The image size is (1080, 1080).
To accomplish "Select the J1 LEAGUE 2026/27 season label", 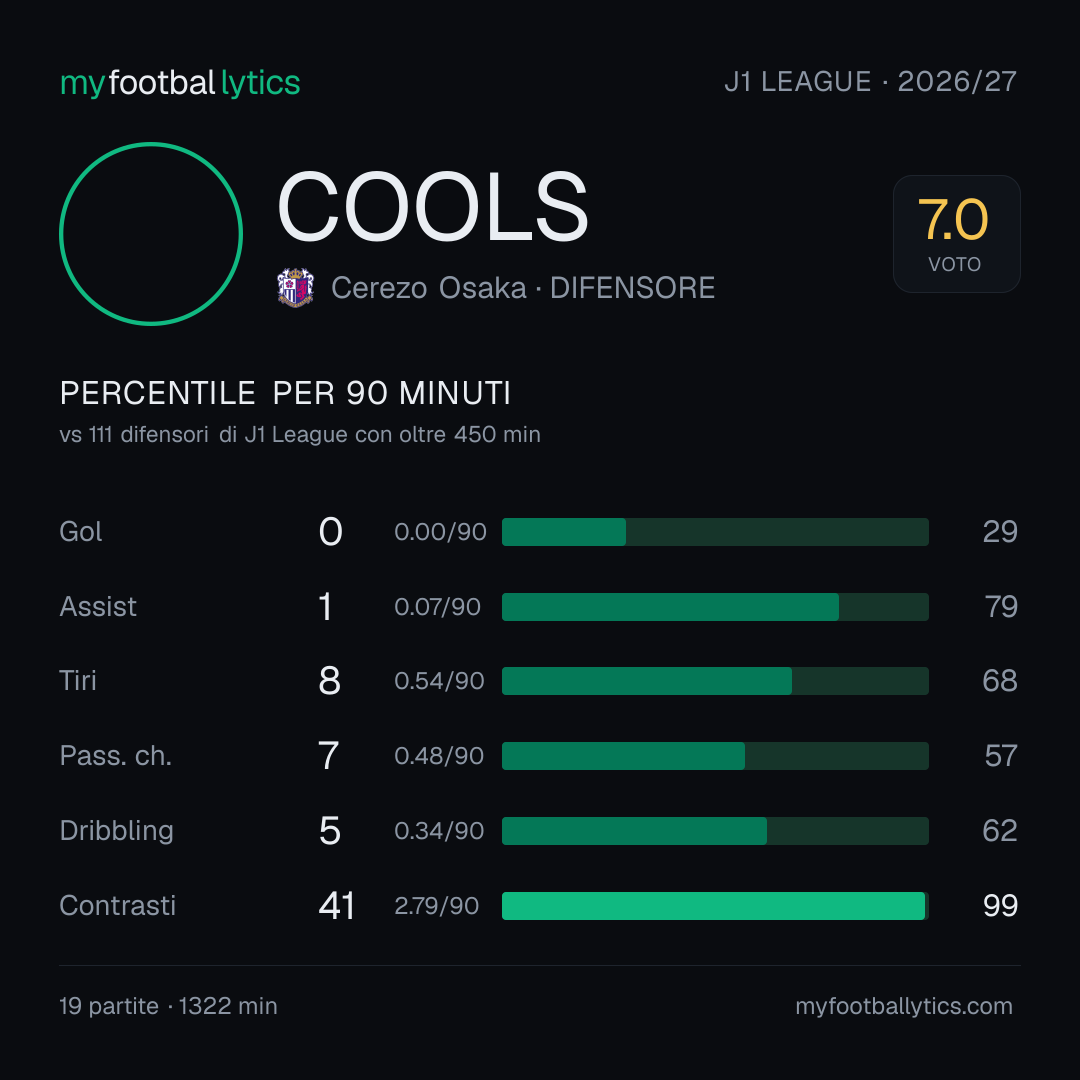I will (870, 82).
